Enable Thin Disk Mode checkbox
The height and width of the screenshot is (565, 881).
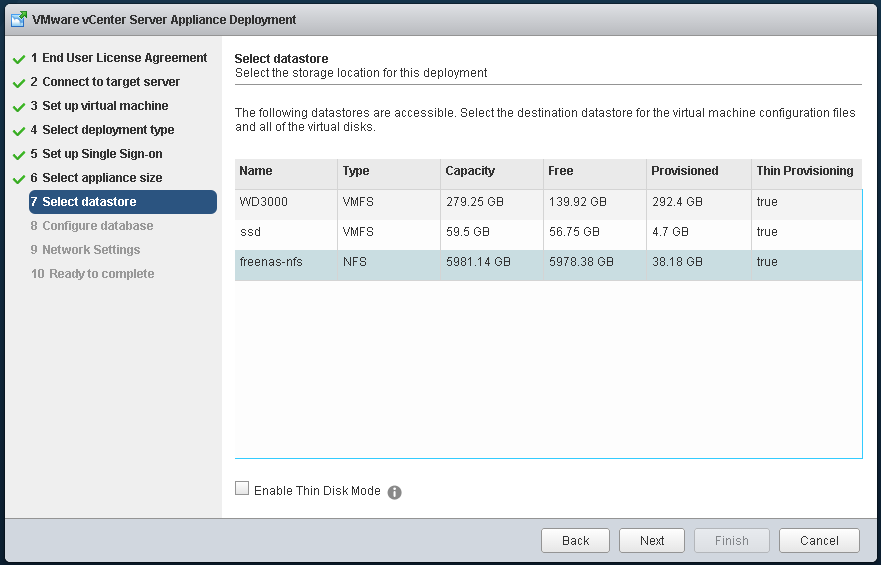(242, 488)
